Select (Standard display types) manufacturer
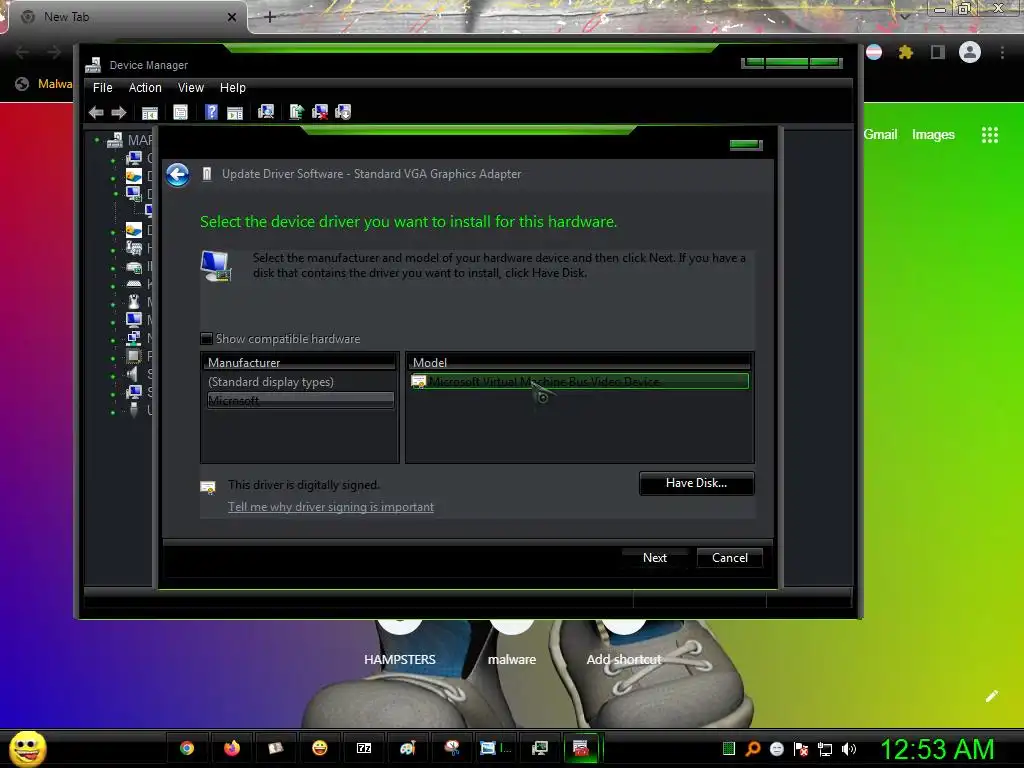1024x768 pixels. coord(271,381)
